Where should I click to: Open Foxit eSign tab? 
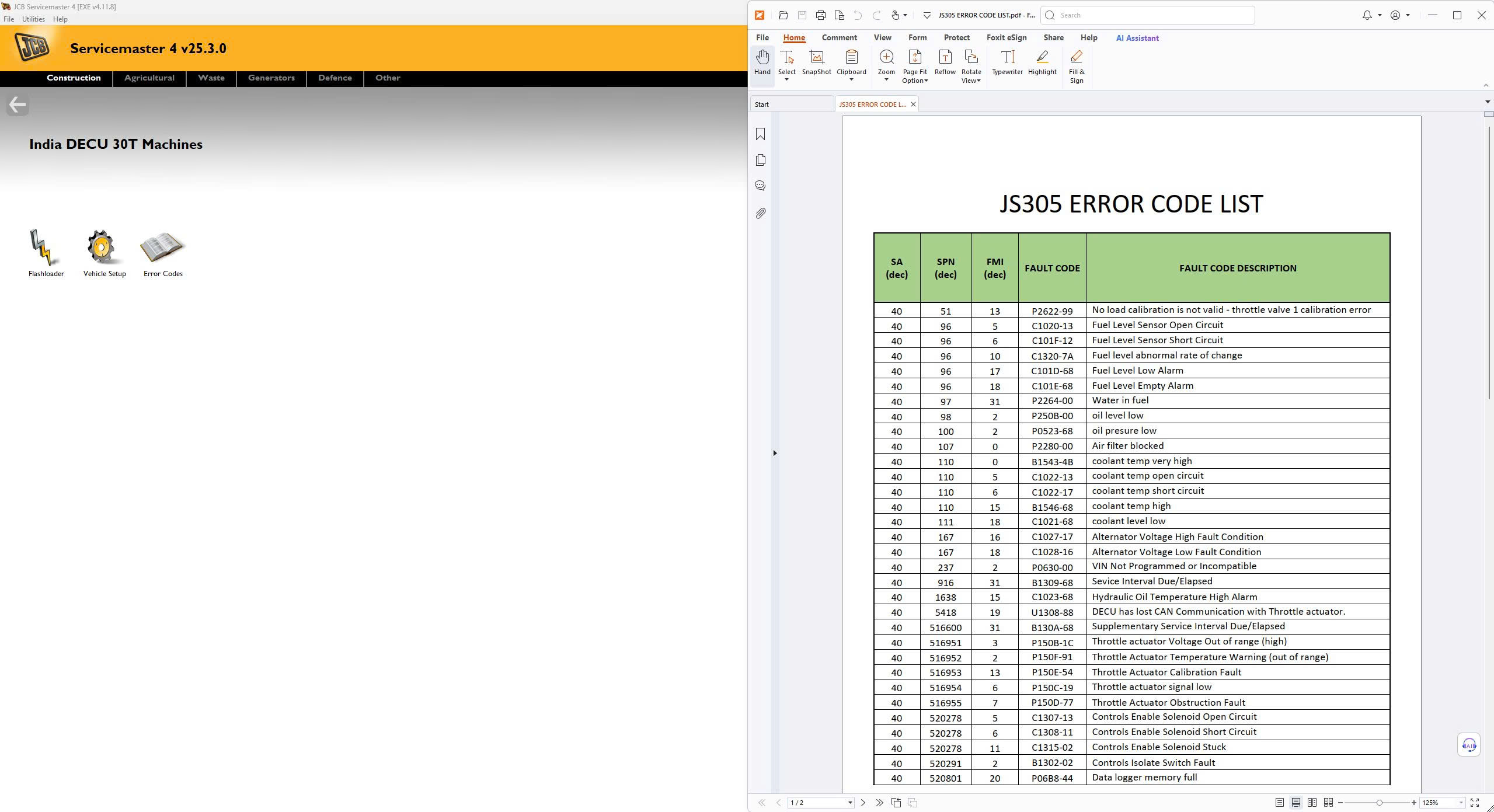(1006, 38)
